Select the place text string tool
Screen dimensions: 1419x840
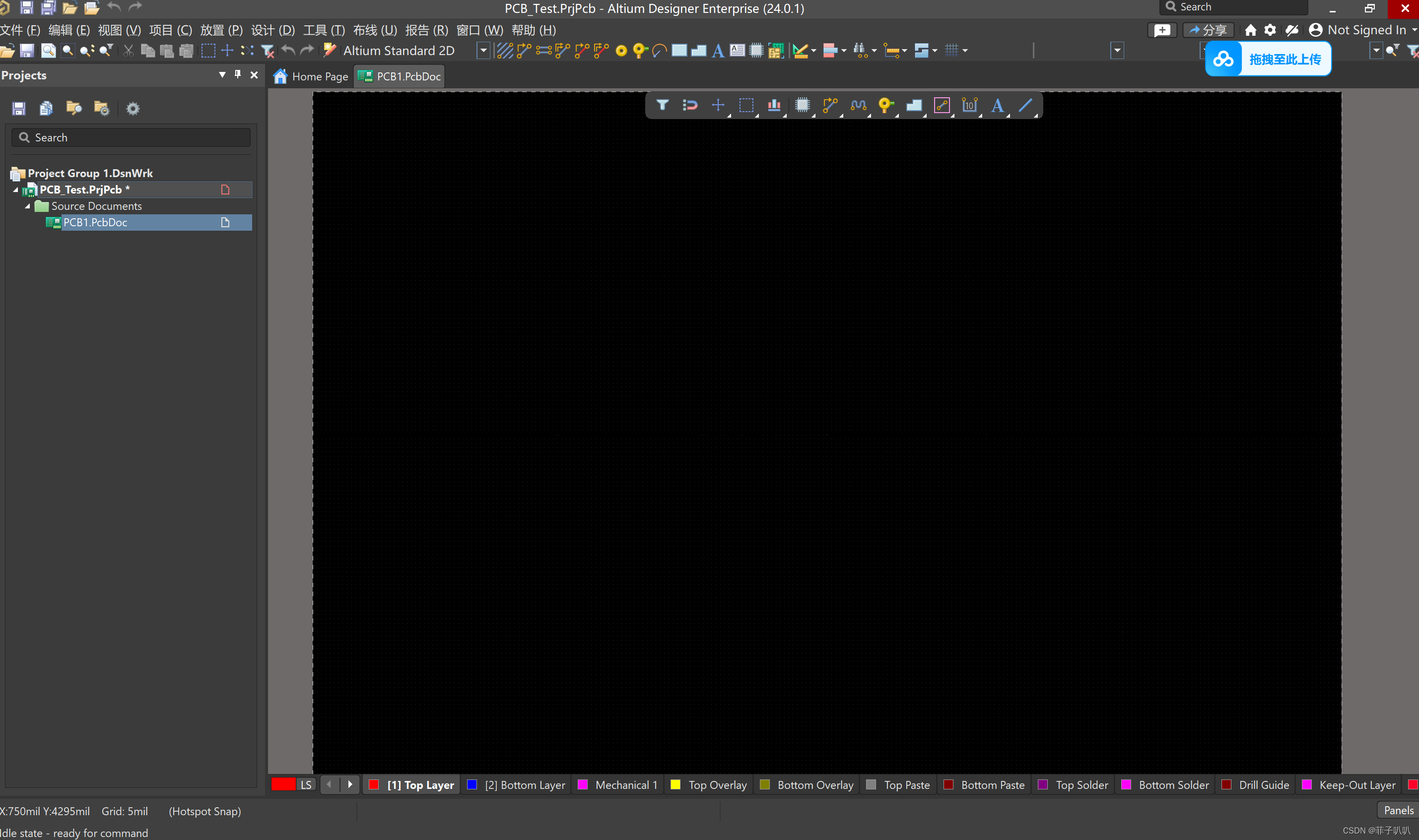coord(997,105)
